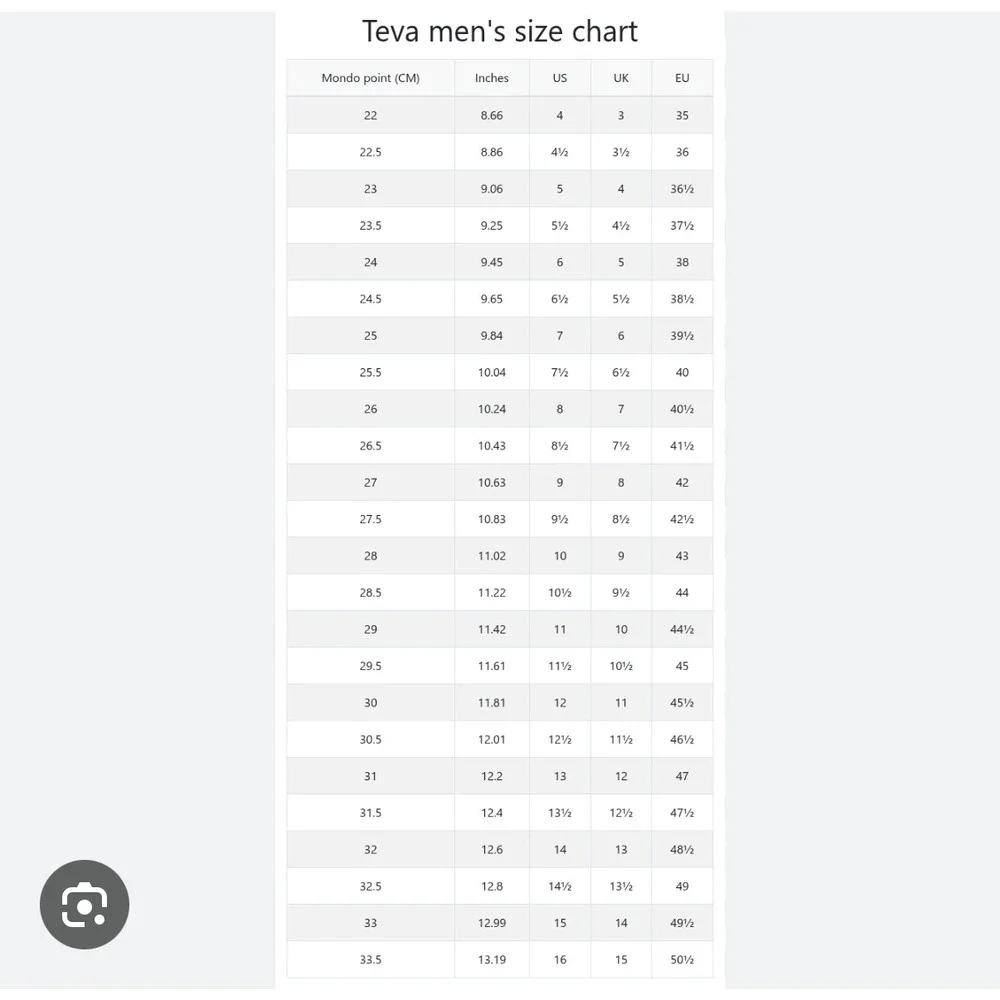1000x1000 pixels.
Task: Select the US size 8½ cell
Action: click(x=560, y=446)
